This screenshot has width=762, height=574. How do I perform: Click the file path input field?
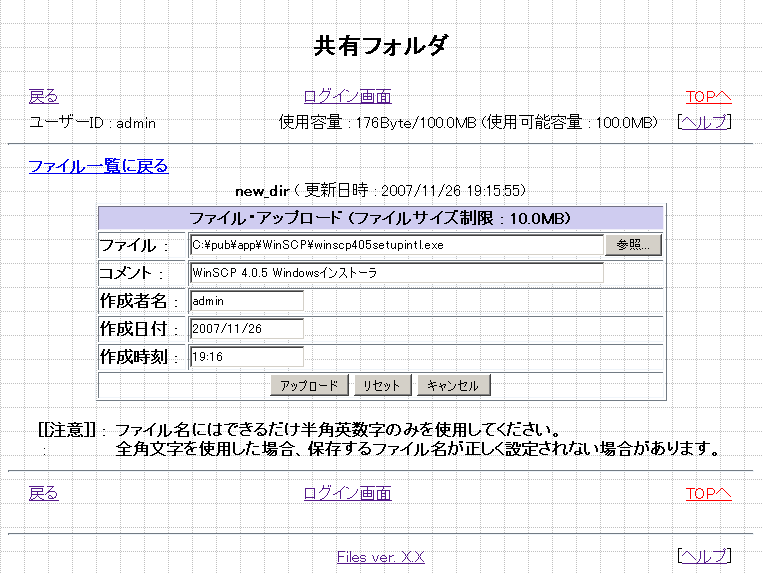[396, 245]
